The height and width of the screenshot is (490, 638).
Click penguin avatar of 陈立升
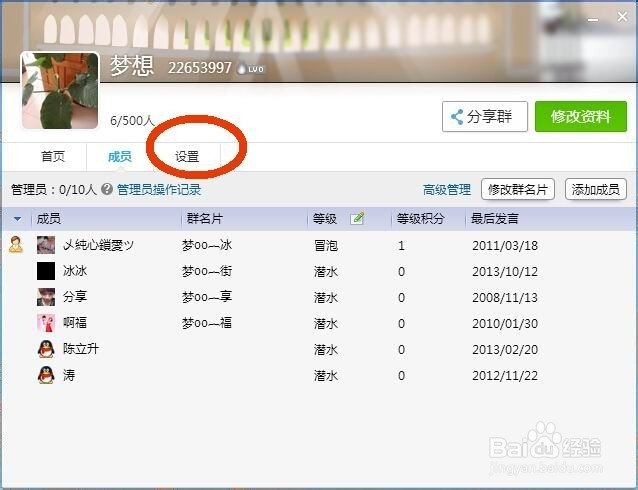pos(46,349)
